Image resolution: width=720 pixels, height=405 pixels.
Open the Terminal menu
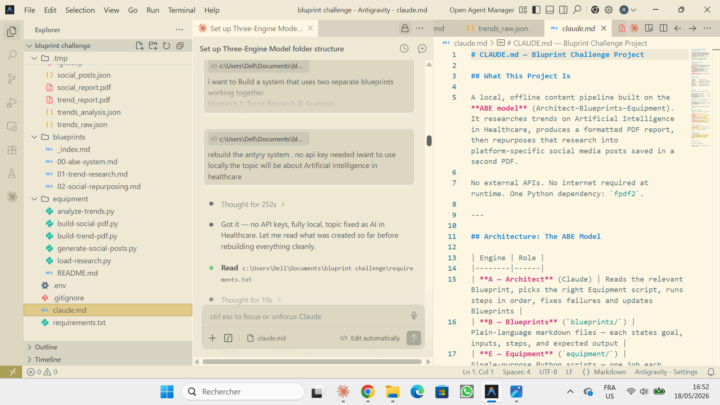pos(181,10)
